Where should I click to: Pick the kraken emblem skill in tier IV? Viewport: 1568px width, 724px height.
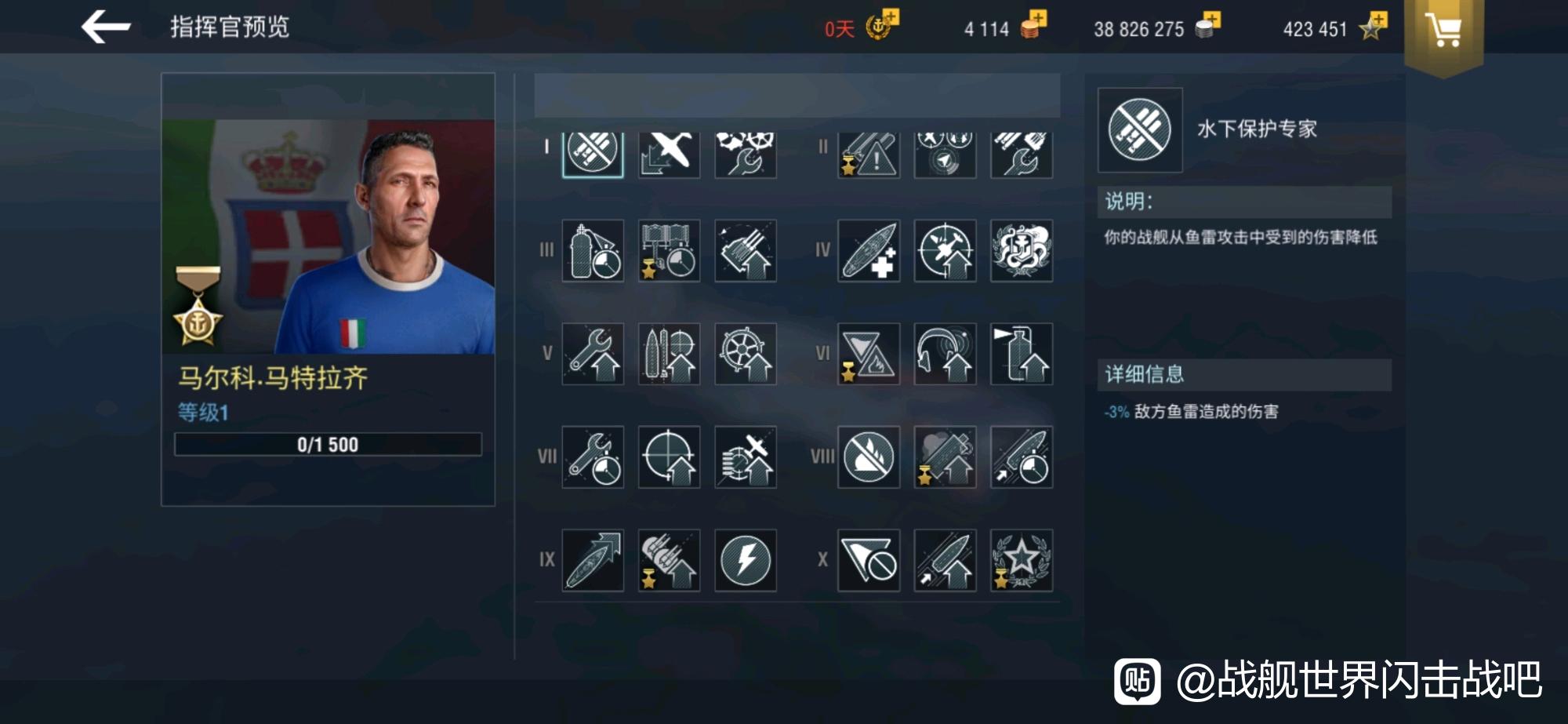[x=1022, y=251]
